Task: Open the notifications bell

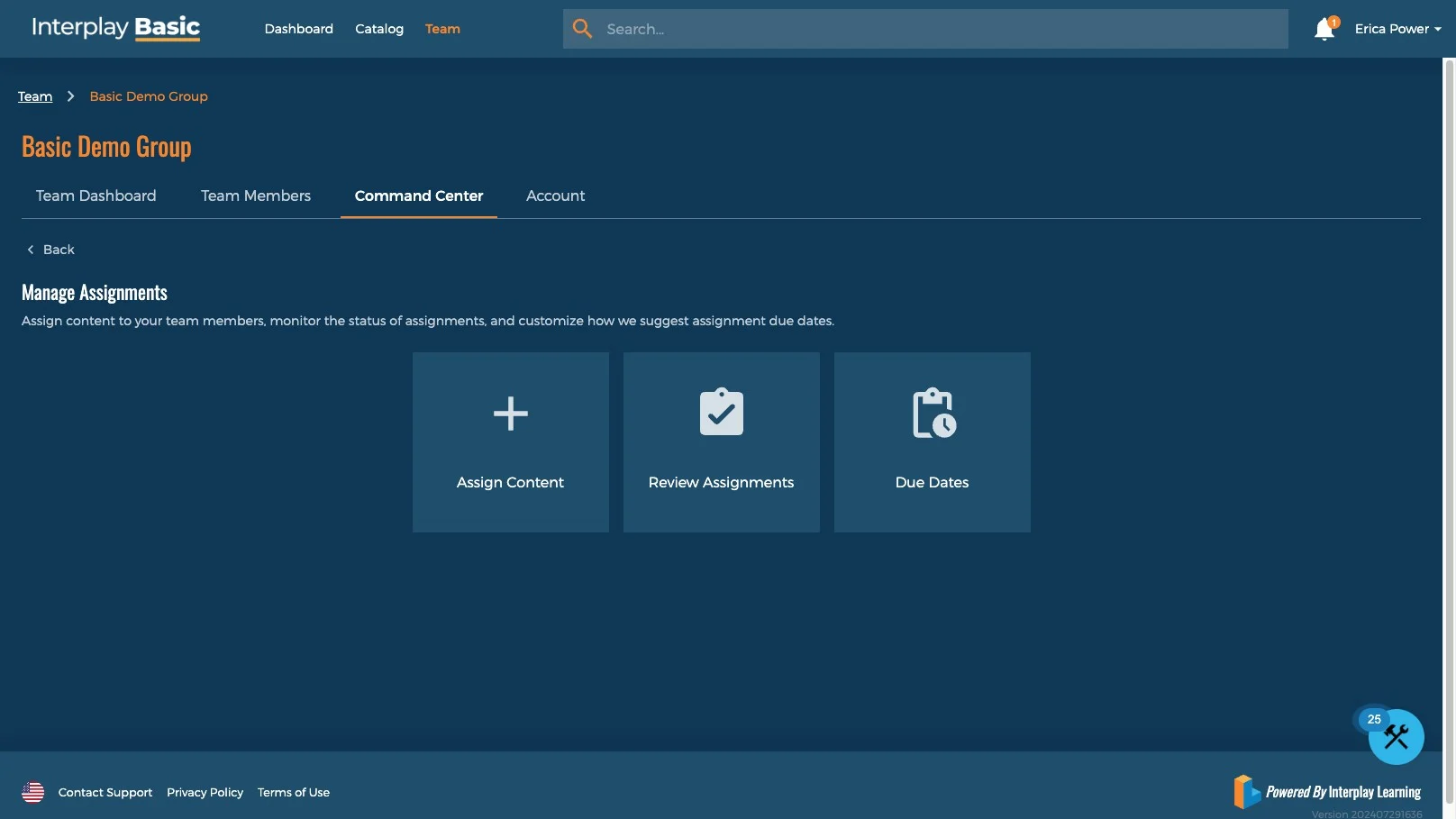Action: (1324, 30)
